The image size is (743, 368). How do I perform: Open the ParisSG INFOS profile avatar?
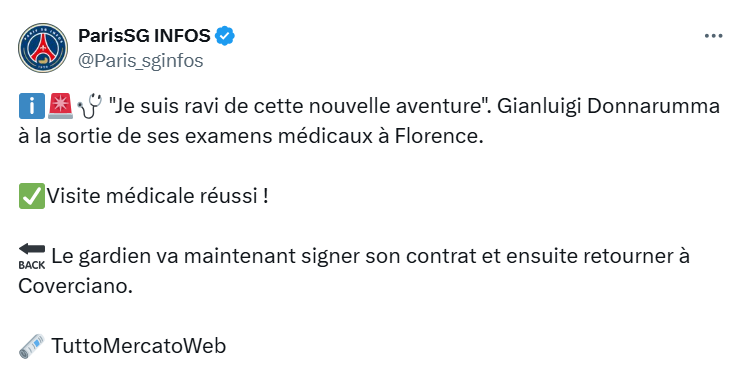(43, 48)
